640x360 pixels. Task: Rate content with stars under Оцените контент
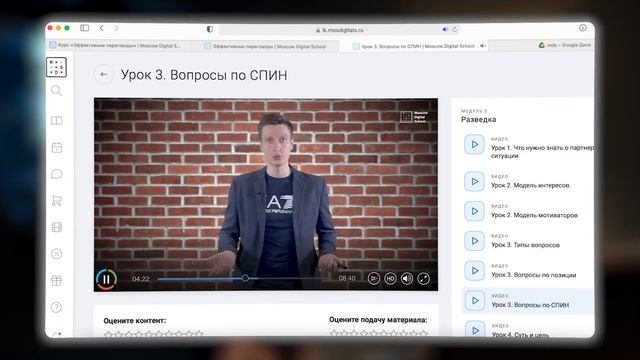[x=153, y=334]
